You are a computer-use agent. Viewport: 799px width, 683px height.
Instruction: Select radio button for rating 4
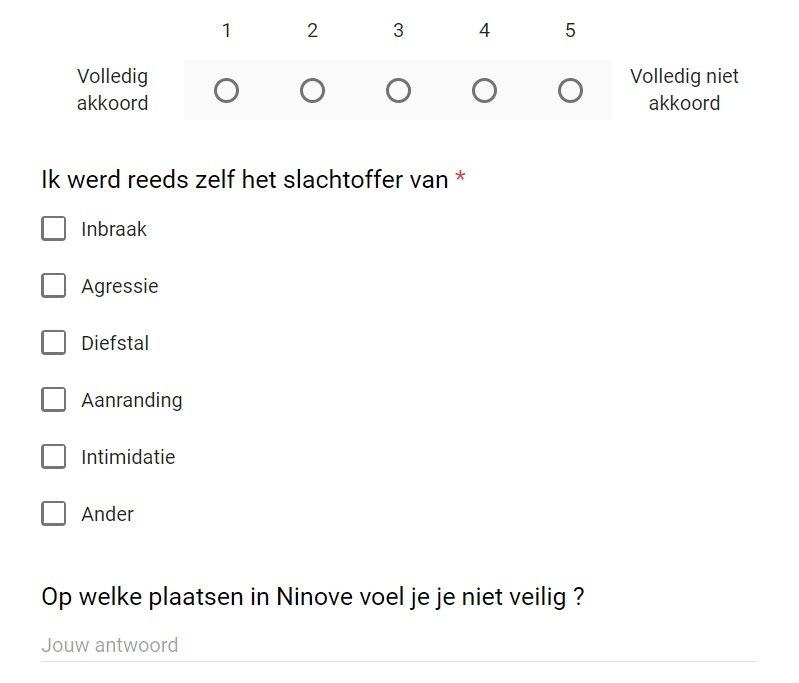pos(484,91)
